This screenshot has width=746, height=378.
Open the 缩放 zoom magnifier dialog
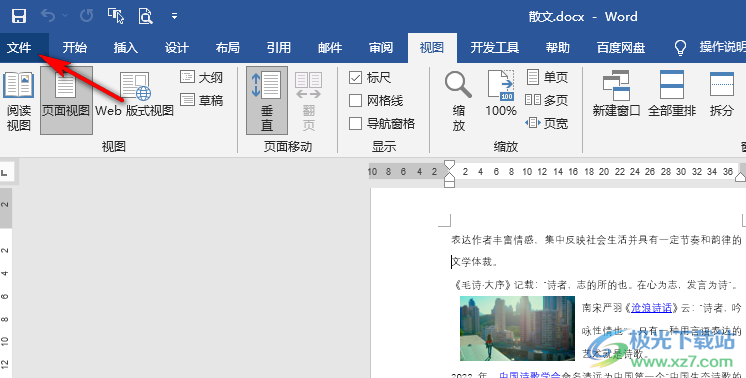pos(458,101)
